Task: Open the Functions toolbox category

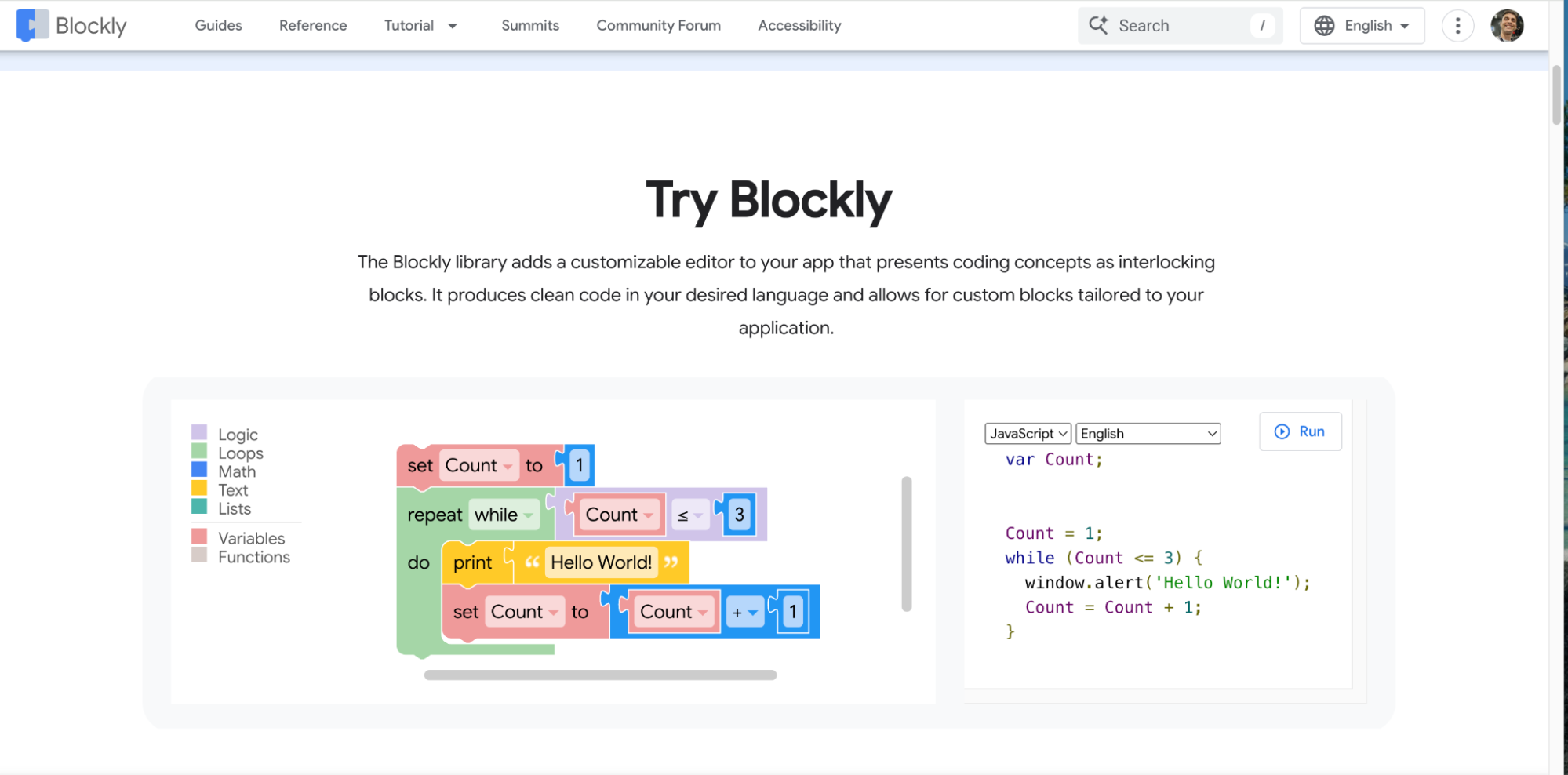Action: coord(254,557)
